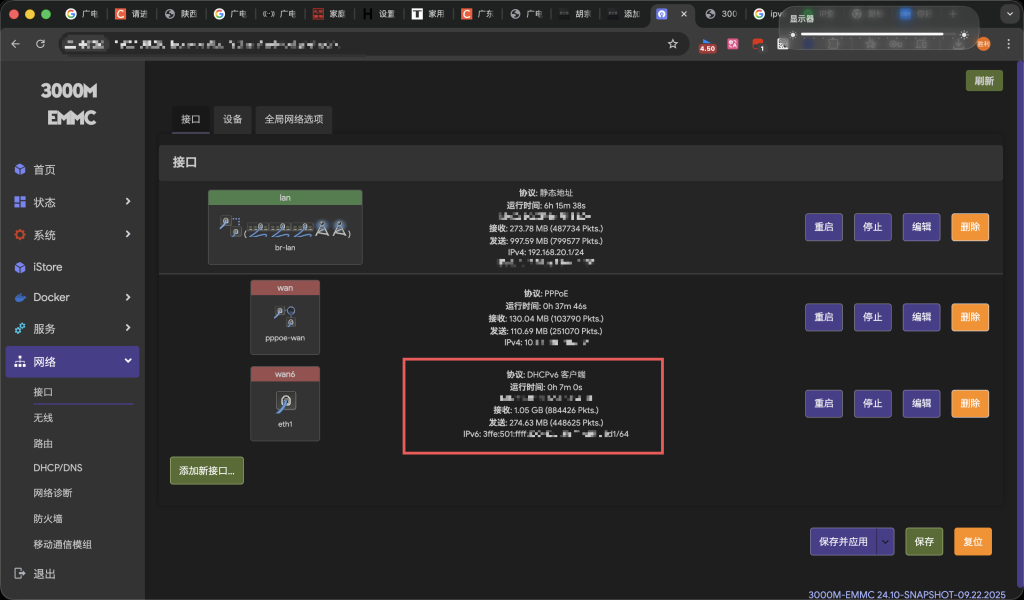Expand the 状态 sidebar submenu
1024x600 pixels.
[x=128, y=202]
